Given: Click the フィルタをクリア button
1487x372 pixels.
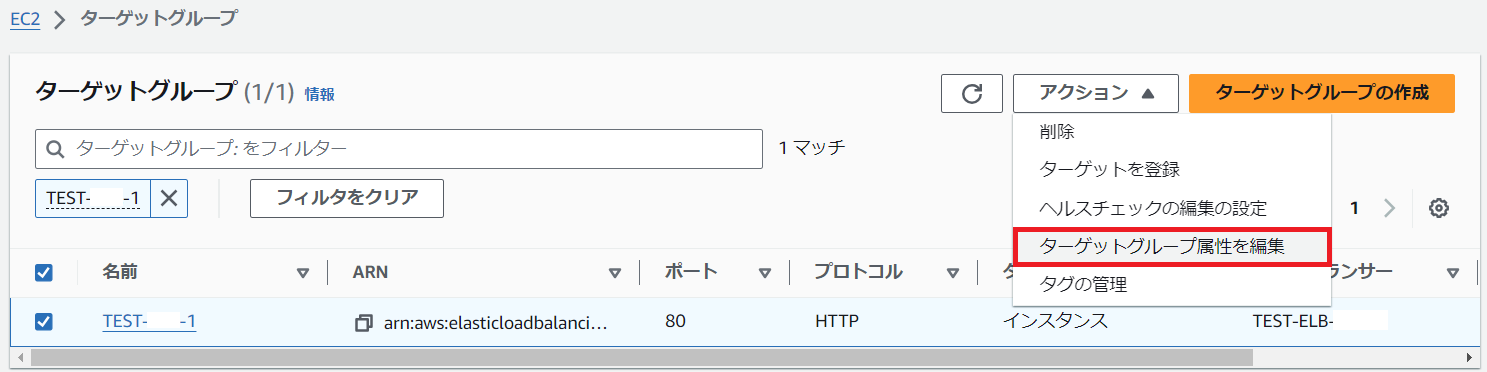Looking at the screenshot, I should click(347, 198).
